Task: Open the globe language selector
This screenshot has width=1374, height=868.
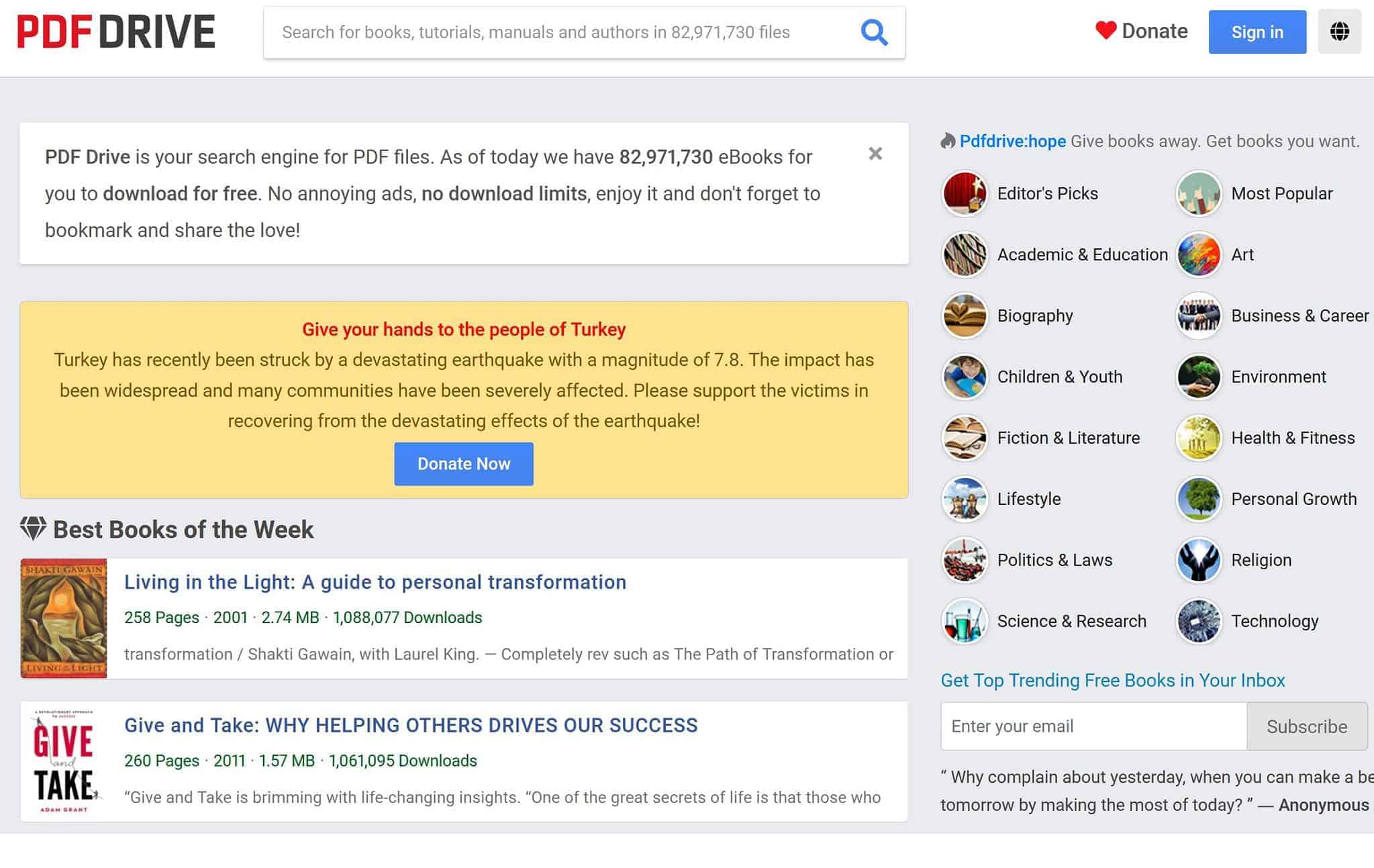Action: coord(1338,32)
